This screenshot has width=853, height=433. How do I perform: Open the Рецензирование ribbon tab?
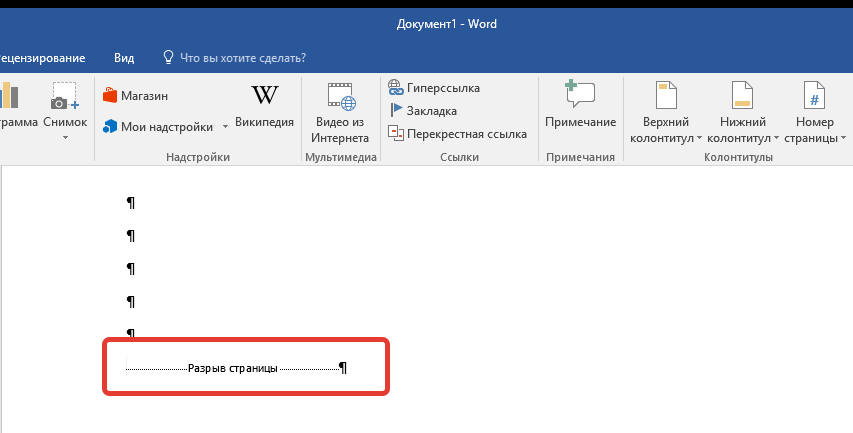42,57
